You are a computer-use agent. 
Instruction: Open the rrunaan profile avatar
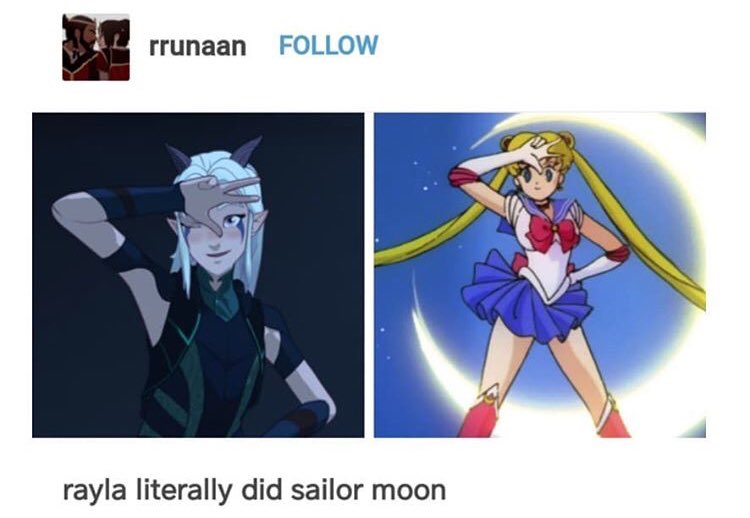point(96,47)
